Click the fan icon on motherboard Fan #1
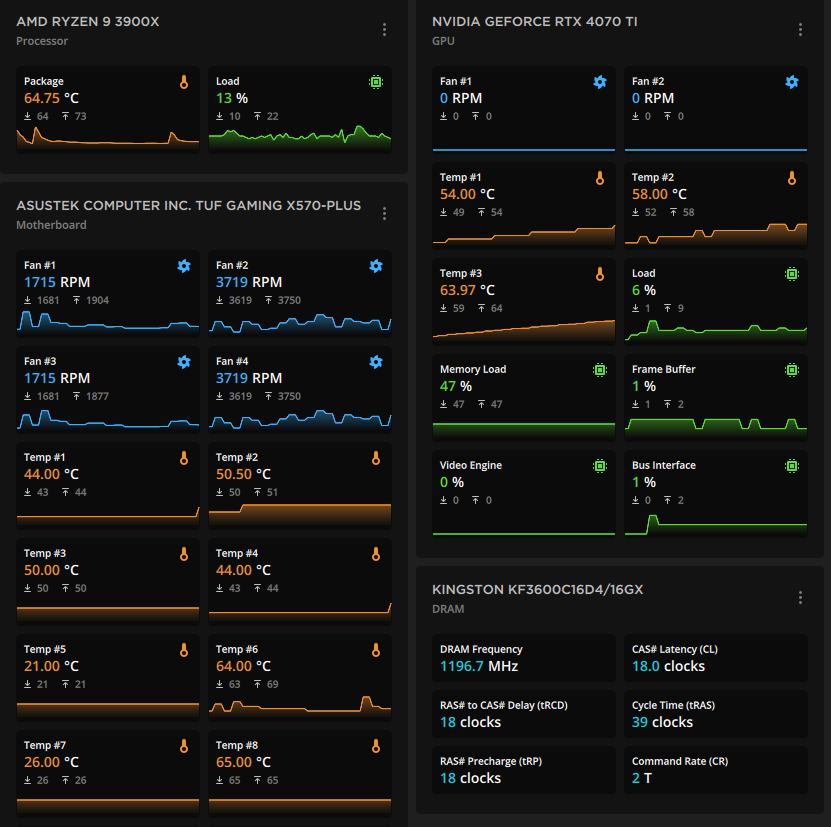Screen dimensions: 831x827 184,266
